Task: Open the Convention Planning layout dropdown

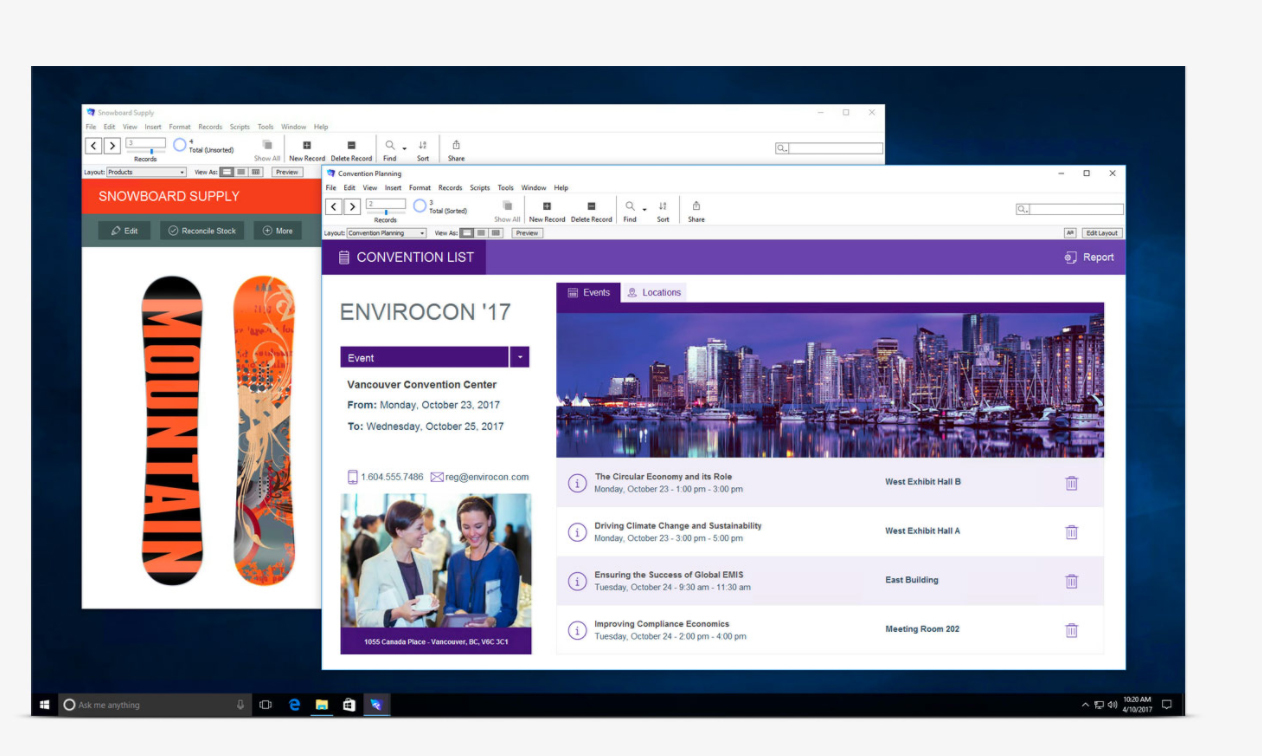Action: pos(387,233)
